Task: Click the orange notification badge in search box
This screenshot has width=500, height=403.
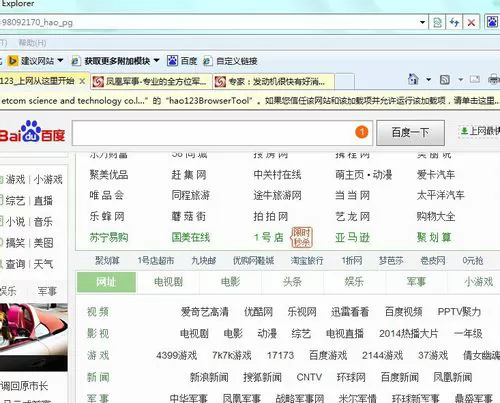Action: 362,132
